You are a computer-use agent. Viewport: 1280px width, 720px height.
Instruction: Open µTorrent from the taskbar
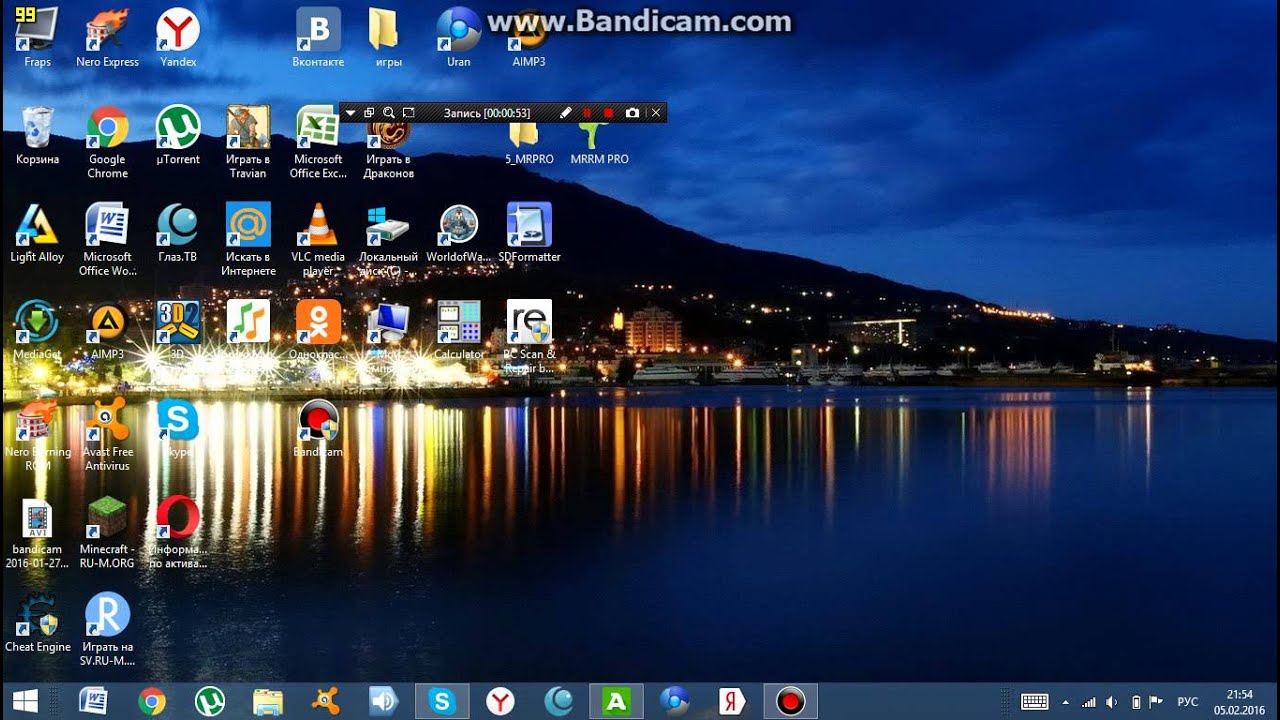[210, 701]
